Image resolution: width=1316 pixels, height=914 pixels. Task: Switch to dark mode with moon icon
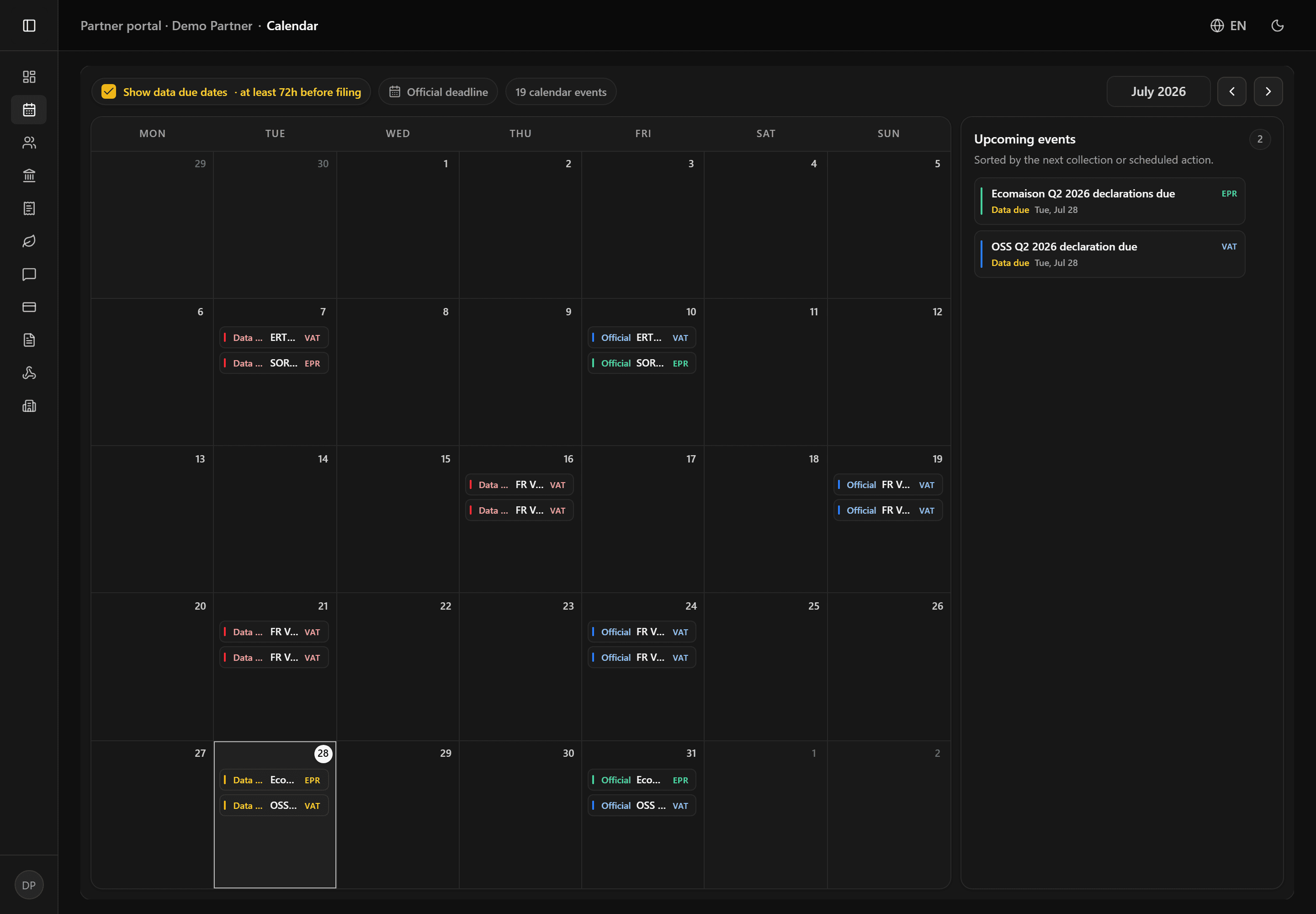pyautogui.click(x=1277, y=26)
